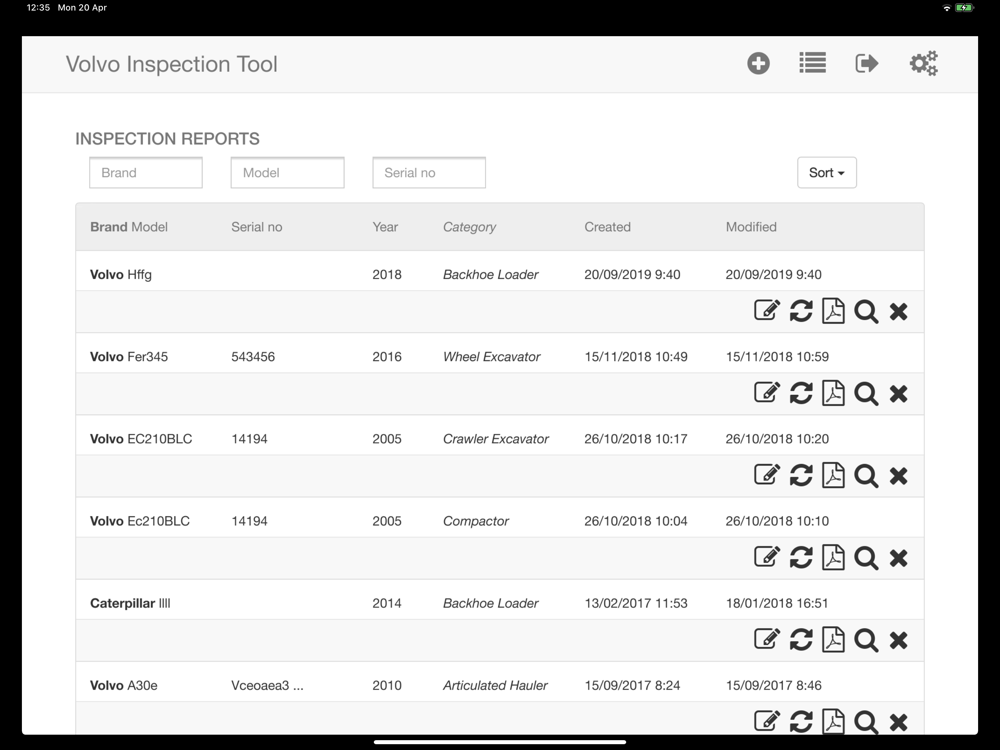Select the Volvo EC210BLC row name
Image resolution: width=1000 pixels, height=750 pixels.
141,439
